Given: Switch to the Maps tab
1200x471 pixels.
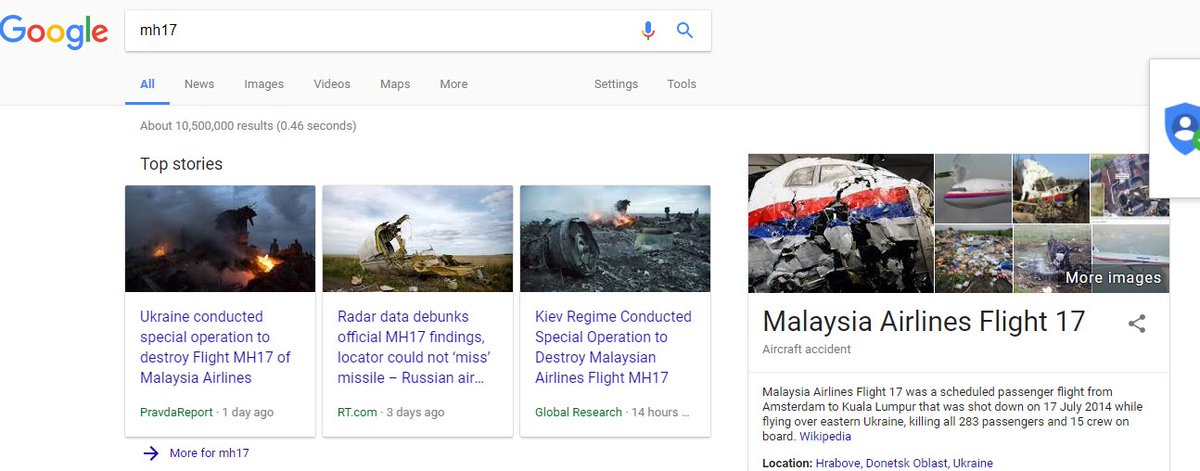Looking at the screenshot, I should tap(395, 84).
